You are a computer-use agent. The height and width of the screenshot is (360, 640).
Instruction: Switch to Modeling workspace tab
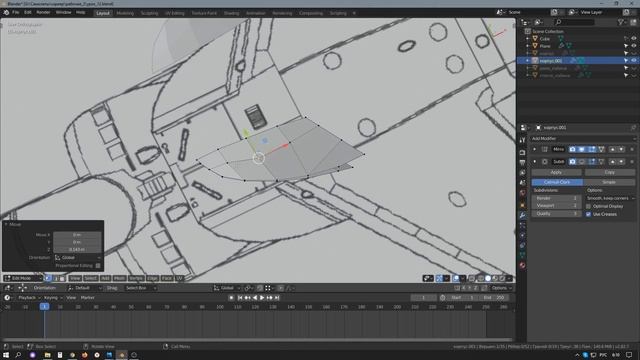click(125, 13)
